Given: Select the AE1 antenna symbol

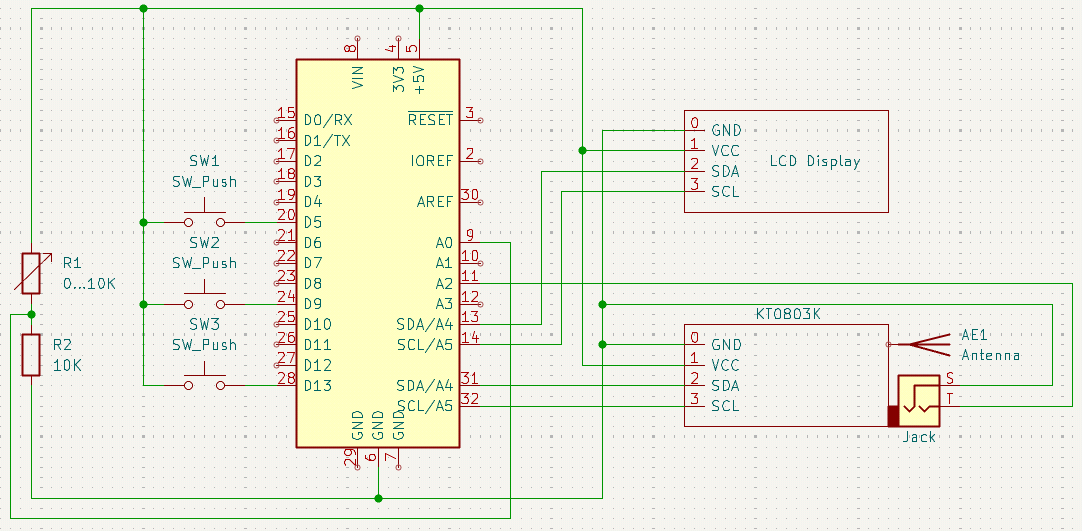Looking at the screenshot, I should (921, 344).
